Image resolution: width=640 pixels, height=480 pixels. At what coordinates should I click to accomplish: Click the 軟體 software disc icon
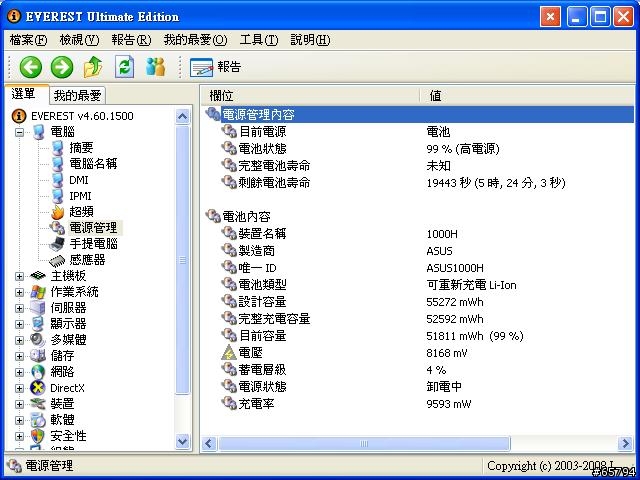click(x=38, y=420)
